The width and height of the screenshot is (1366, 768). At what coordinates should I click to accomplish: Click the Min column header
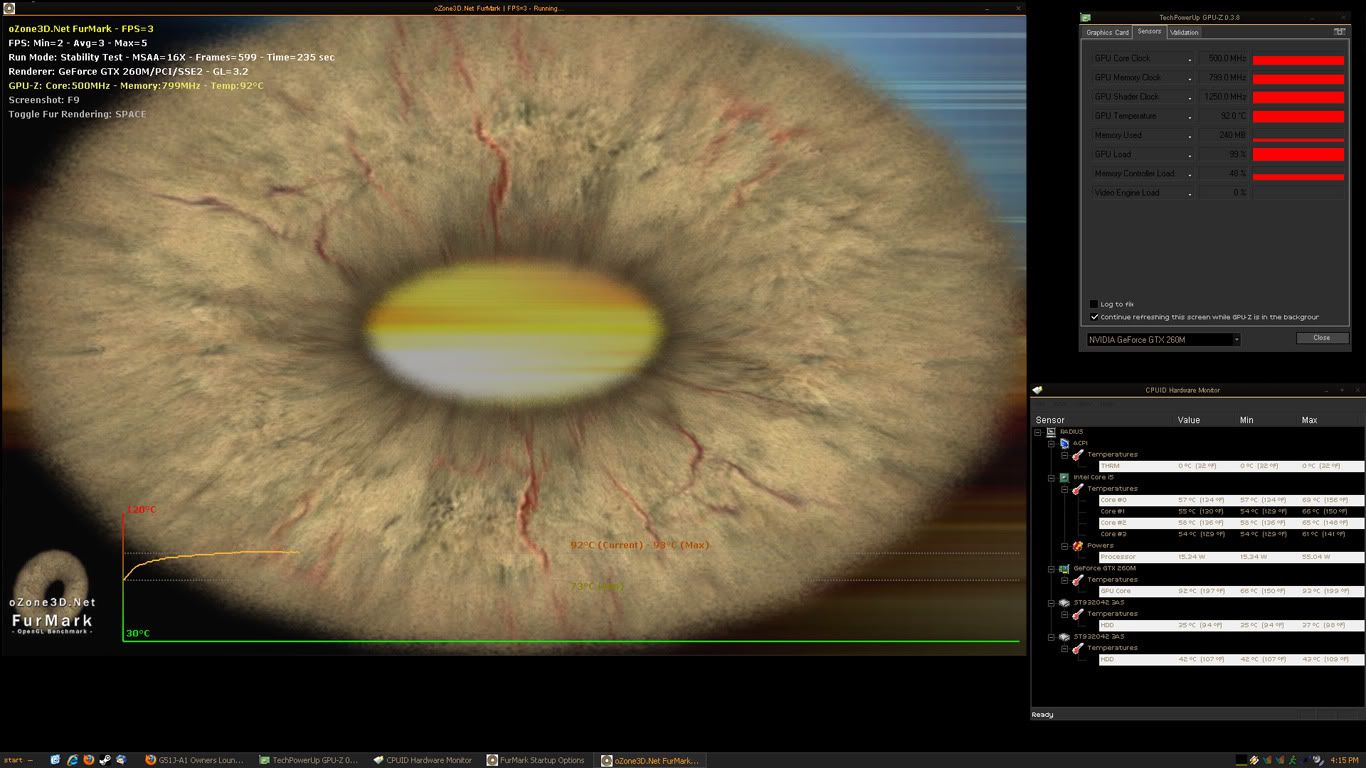(1246, 420)
